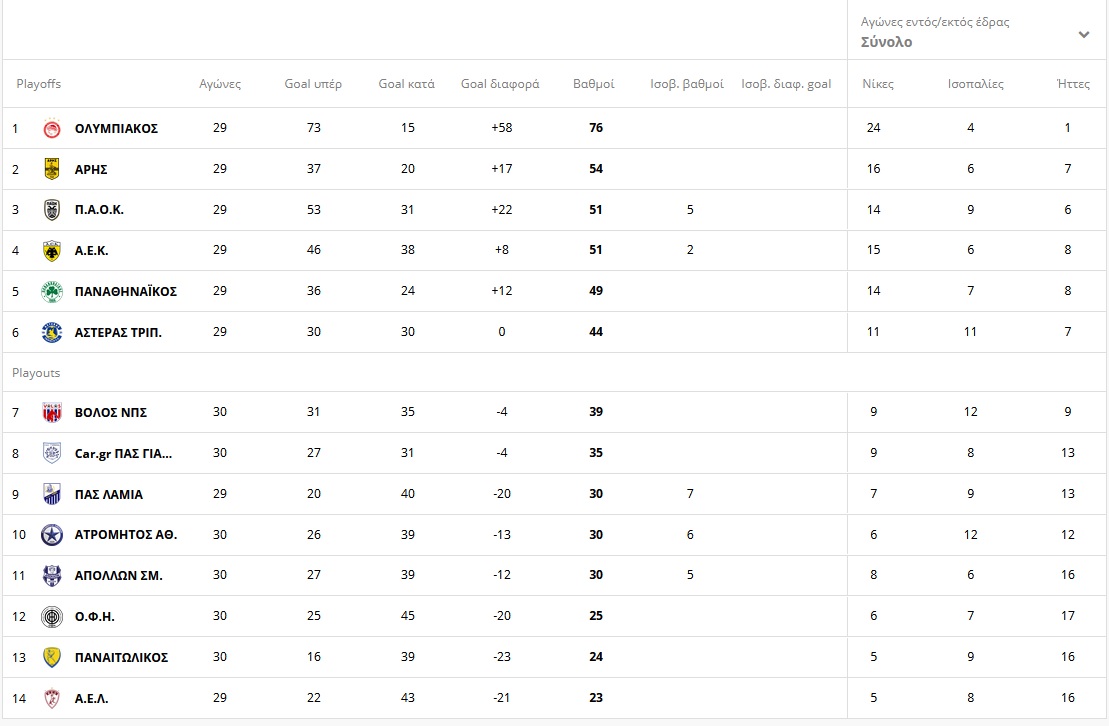Sort by Goal διαφορά column header
Image resolution: width=1109 pixels, height=726 pixels.
pyautogui.click(x=500, y=84)
